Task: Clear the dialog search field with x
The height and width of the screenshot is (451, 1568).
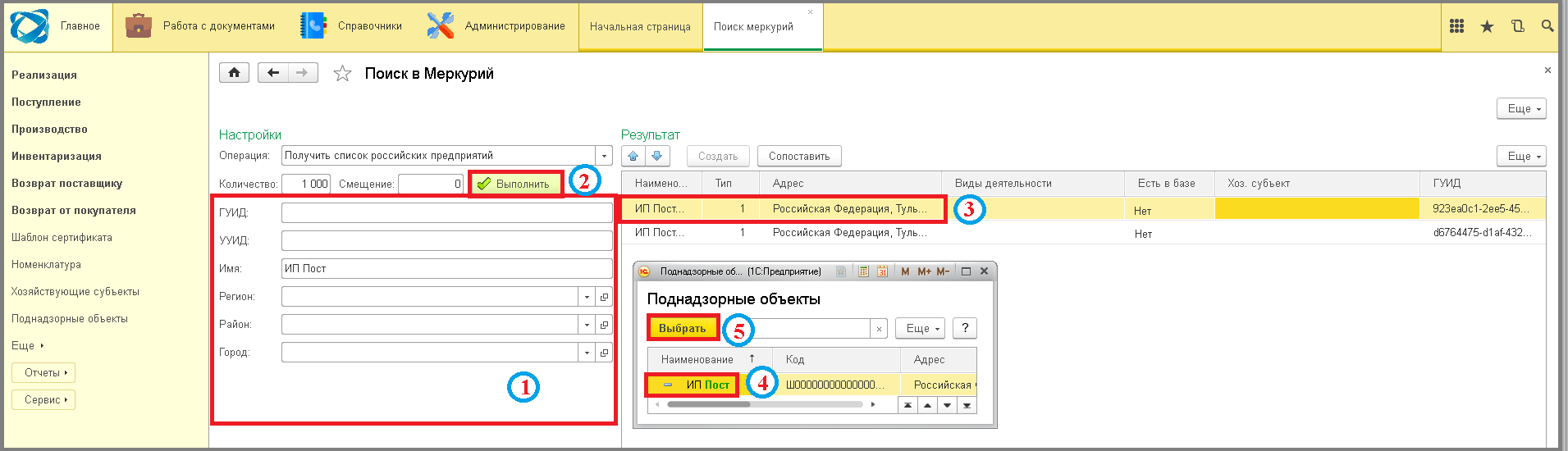Action: coord(879,329)
